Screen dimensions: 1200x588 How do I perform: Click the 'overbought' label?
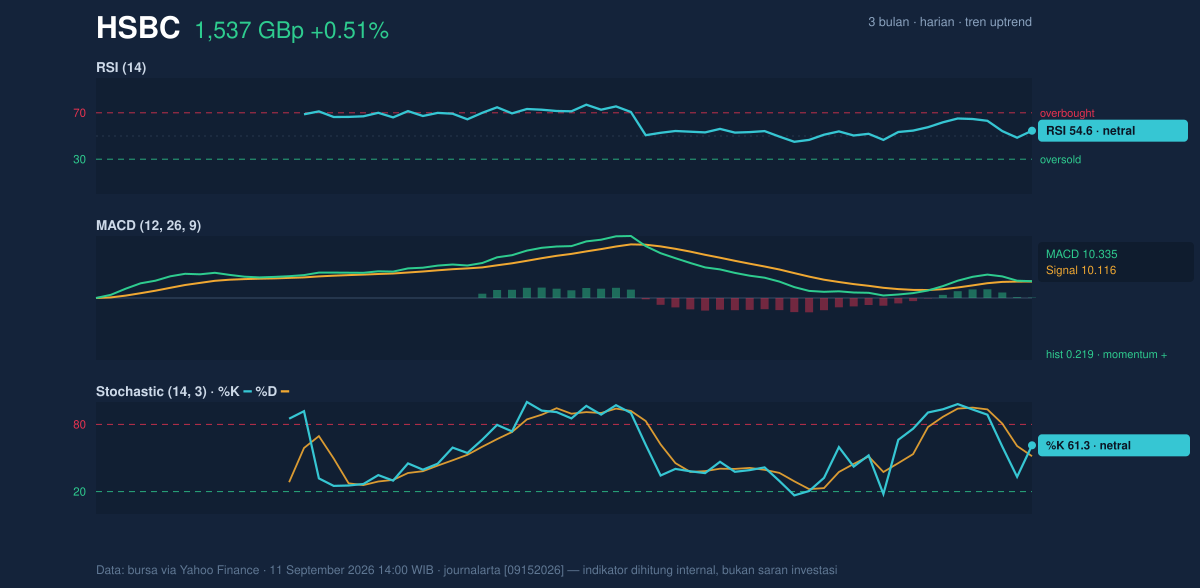tap(1067, 113)
